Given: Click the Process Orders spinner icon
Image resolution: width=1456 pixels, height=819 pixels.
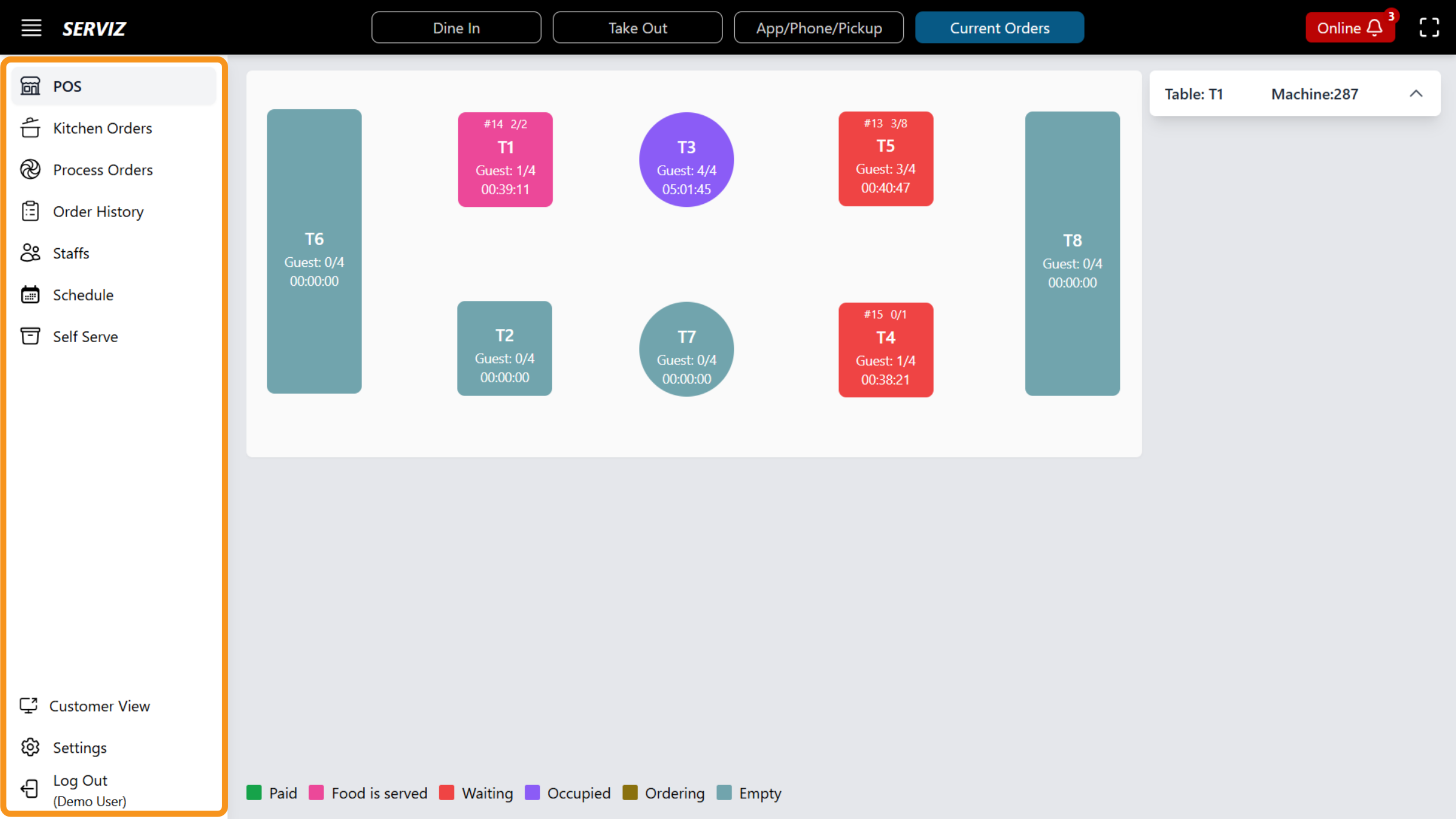Looking at the screenshot, I should [30, 170].
